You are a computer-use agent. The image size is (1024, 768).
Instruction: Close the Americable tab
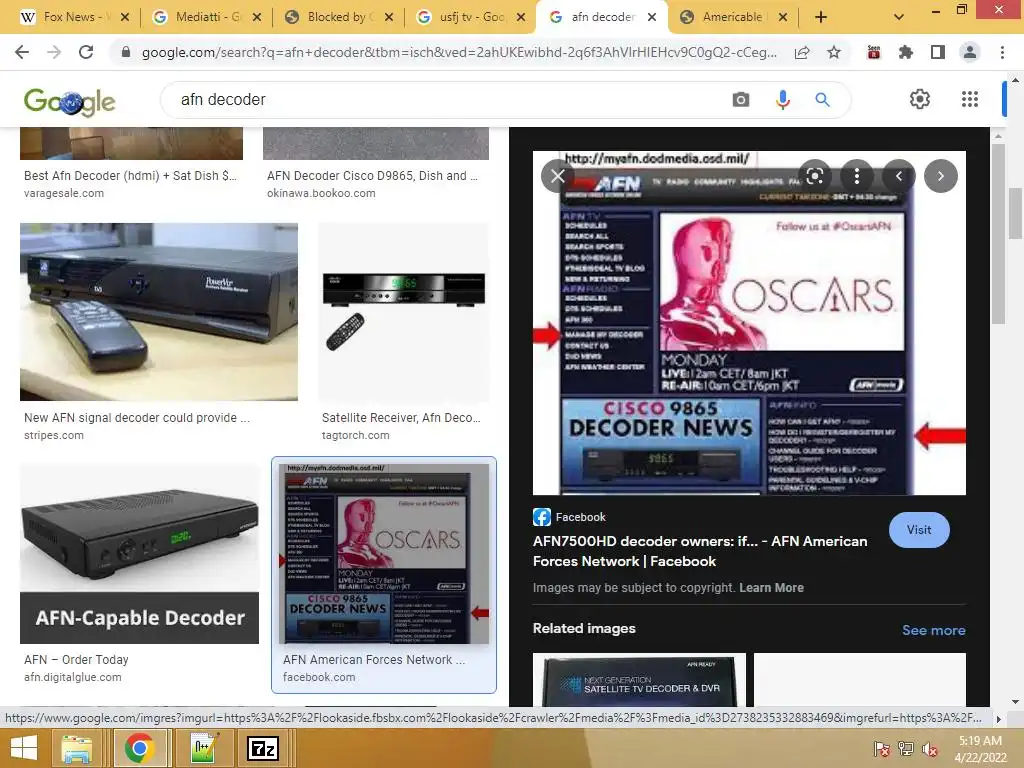(x=784, y=17)
